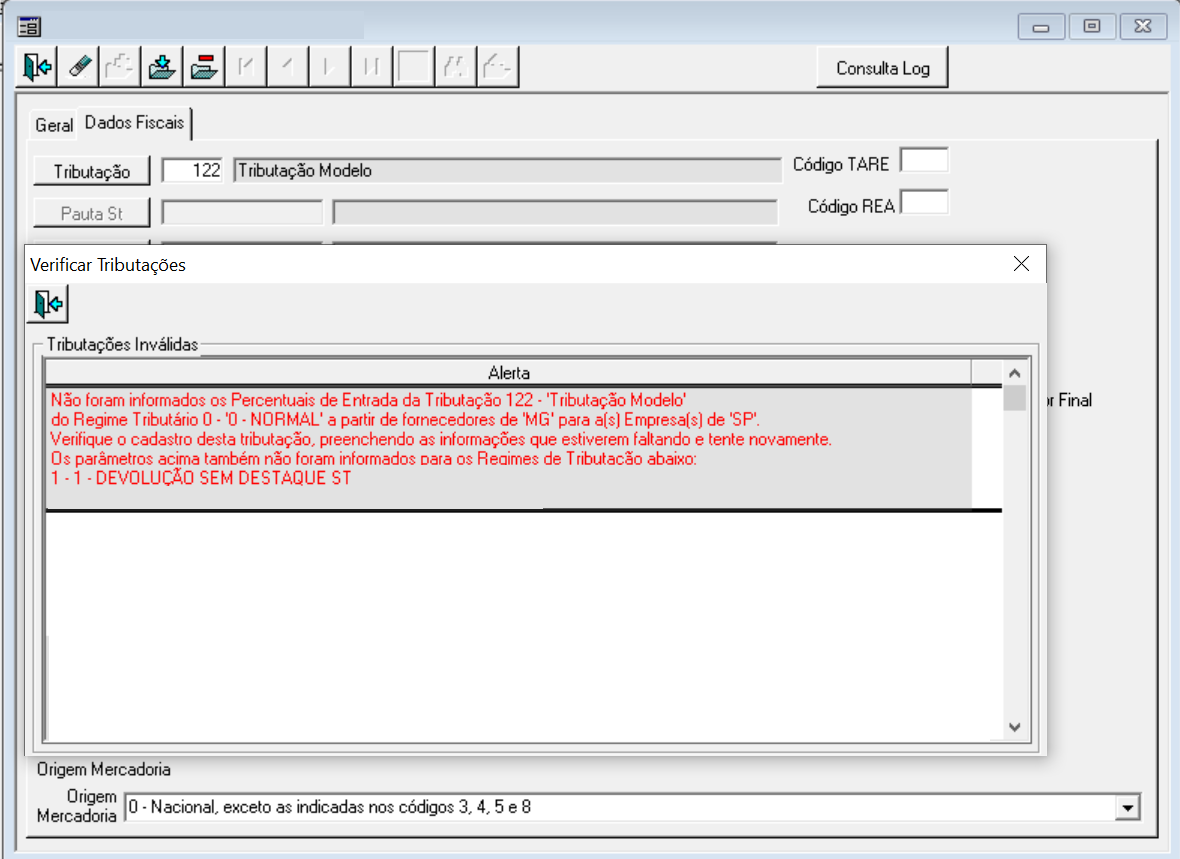Click the Pauta St description field

click(x=555, y=212)
